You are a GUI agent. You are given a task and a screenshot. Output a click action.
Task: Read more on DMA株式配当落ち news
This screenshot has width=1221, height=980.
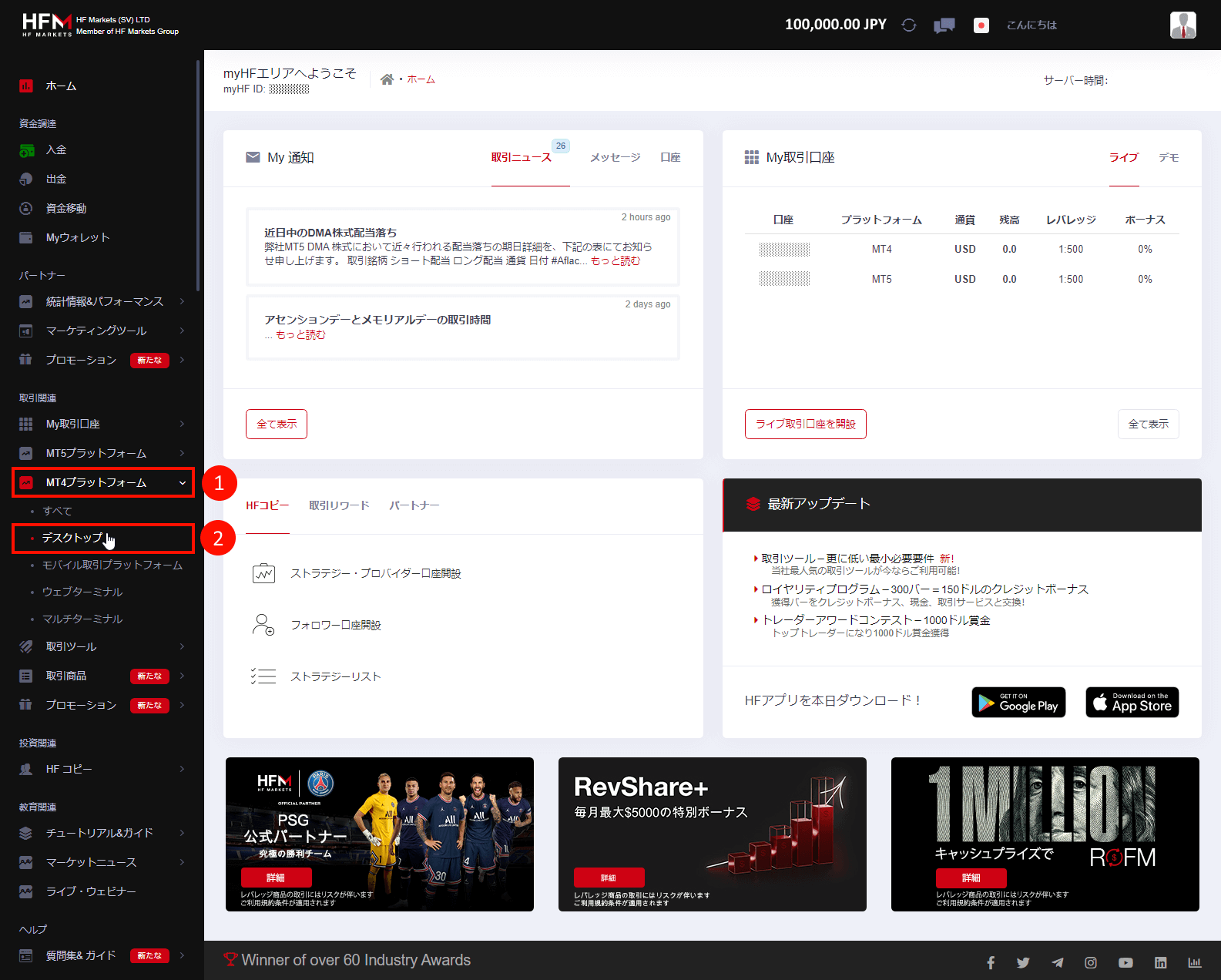coord(616,261)
